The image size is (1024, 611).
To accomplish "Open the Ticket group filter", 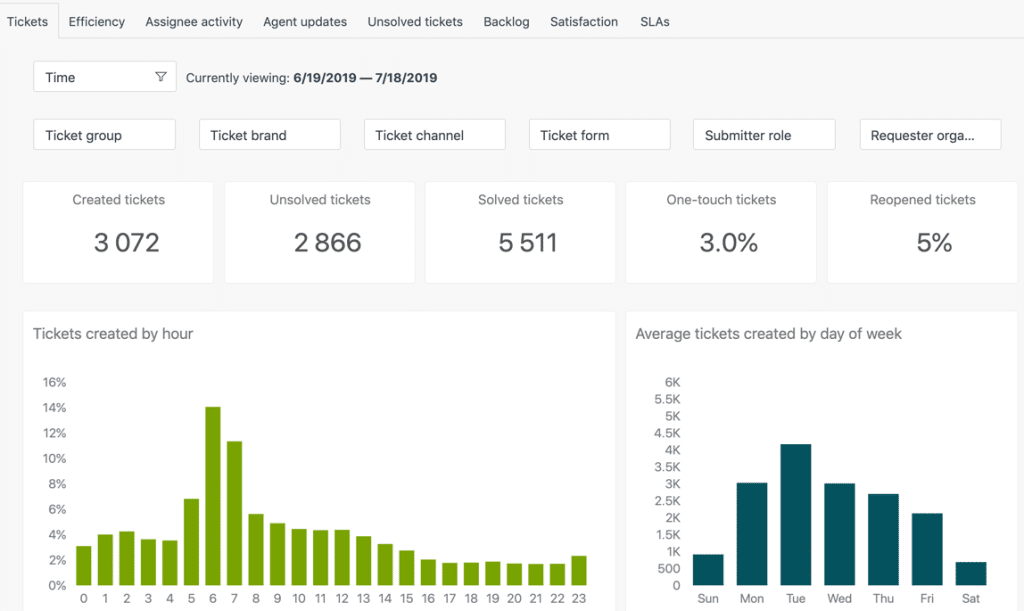I will 104,134.
